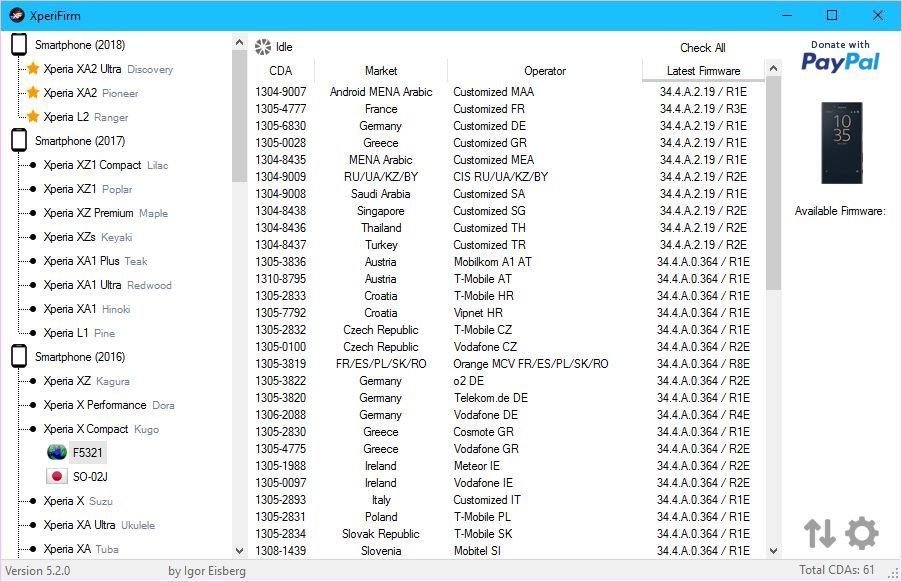The width and height of the screenshot is (902, 582).
Task: Select row 1310-8795 T-Mobile AT
Action: (507, 278)
